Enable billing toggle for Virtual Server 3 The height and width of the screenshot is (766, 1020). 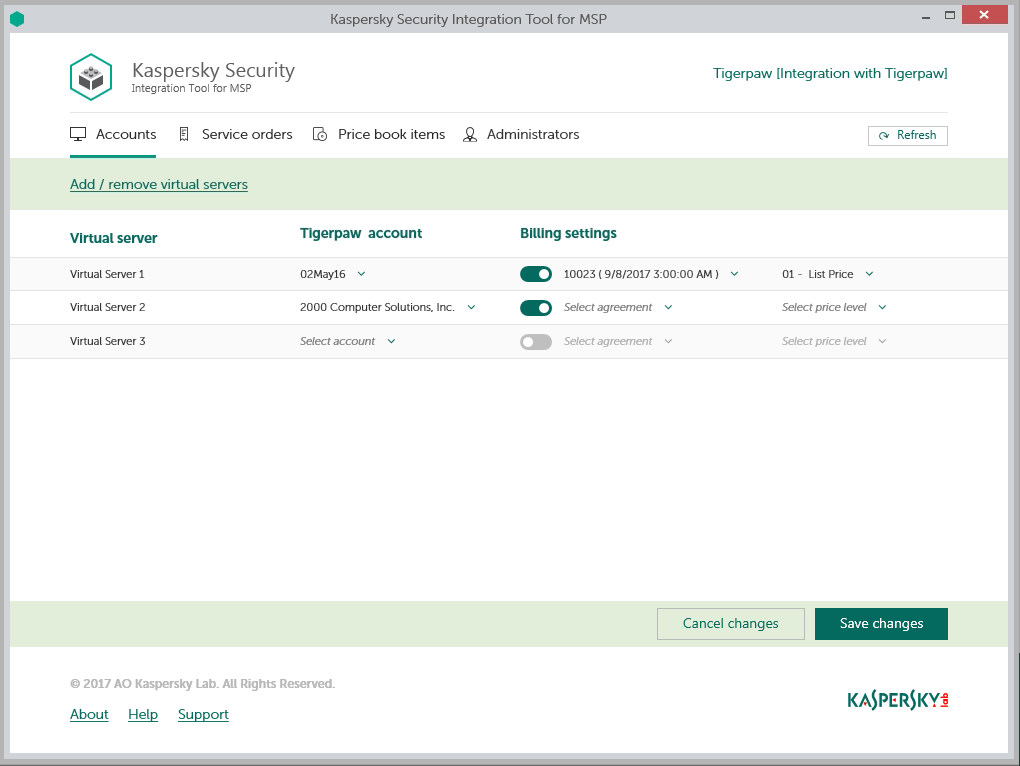536,342
